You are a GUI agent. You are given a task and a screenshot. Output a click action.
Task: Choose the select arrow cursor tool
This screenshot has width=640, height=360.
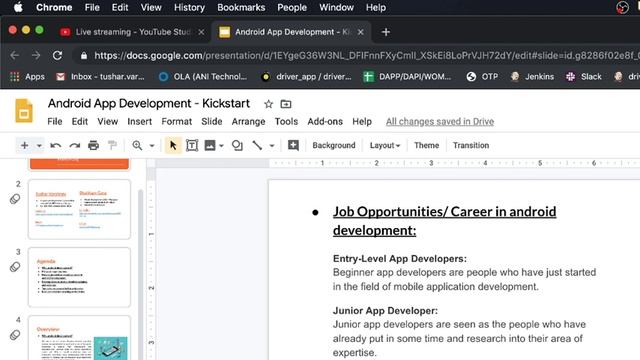pos(173,145)
